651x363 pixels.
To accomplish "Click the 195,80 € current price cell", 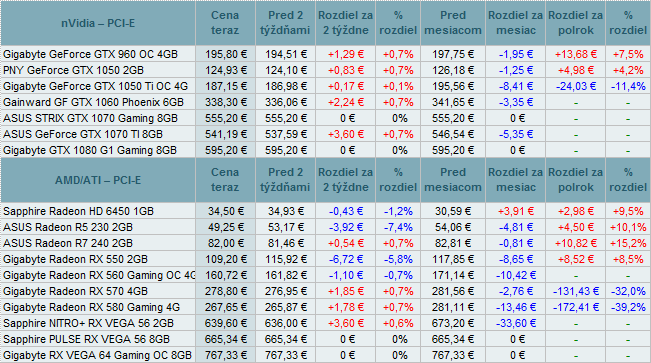I will click(225, 54).
